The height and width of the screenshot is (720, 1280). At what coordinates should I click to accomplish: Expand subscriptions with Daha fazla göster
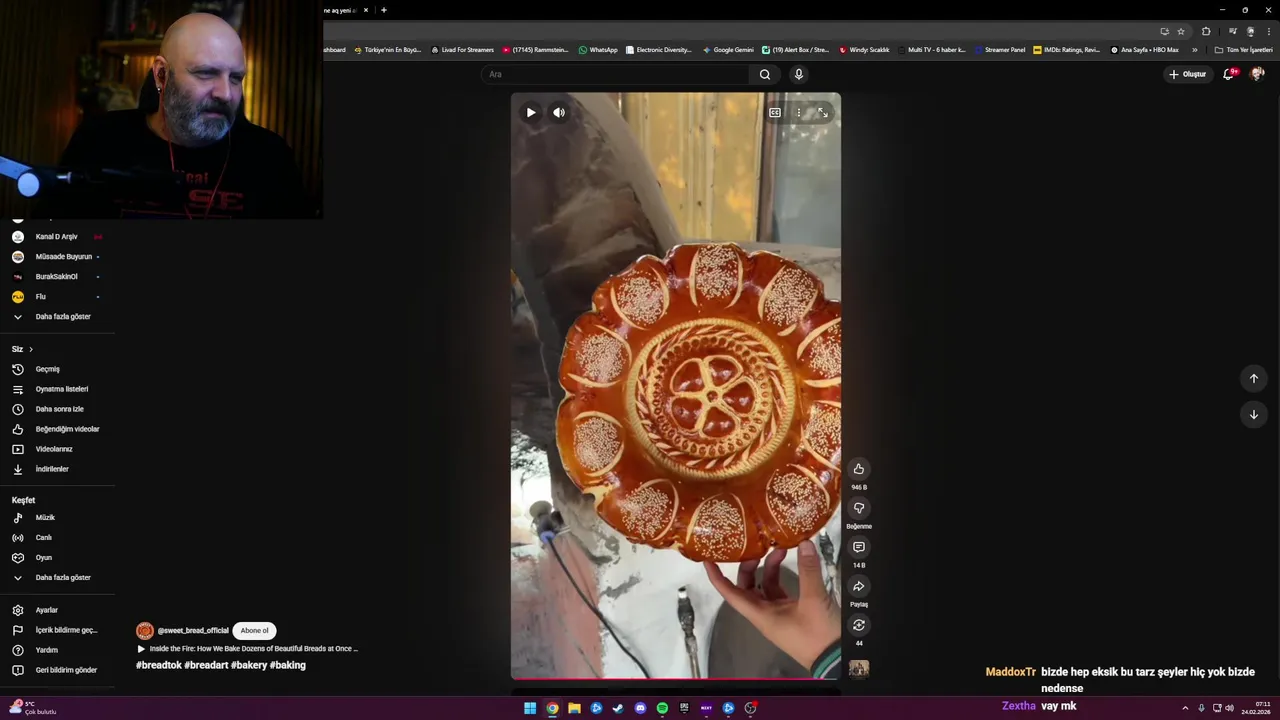pos(58,317)
